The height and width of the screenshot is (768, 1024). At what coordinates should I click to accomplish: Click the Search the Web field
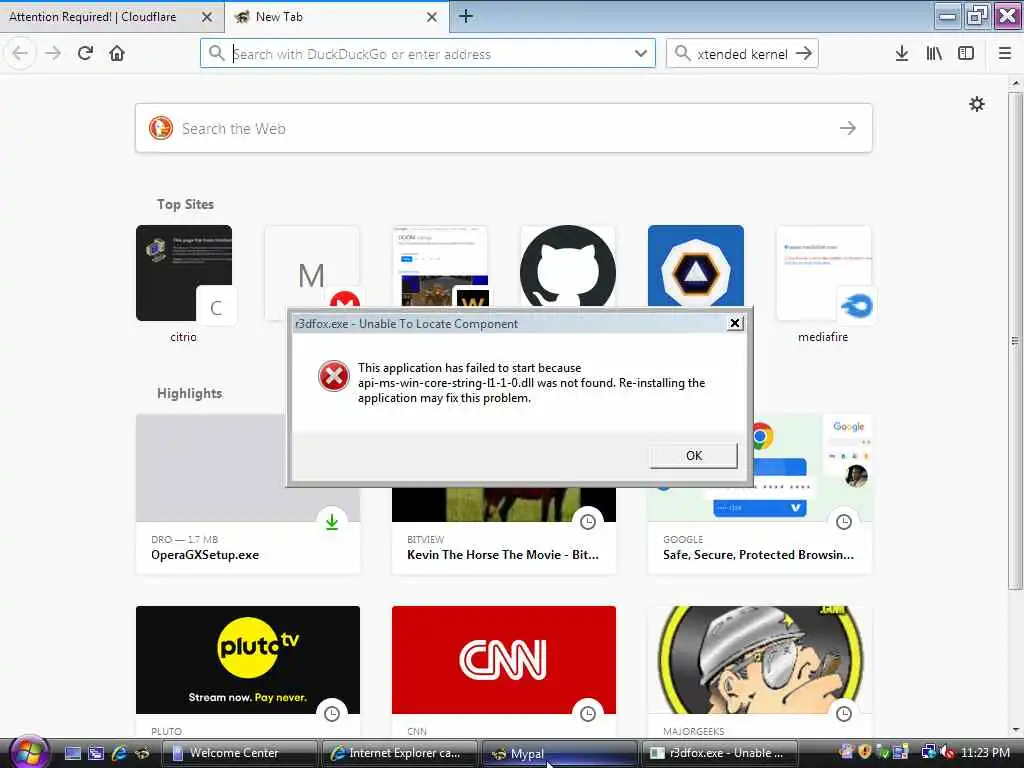(504, 128)
